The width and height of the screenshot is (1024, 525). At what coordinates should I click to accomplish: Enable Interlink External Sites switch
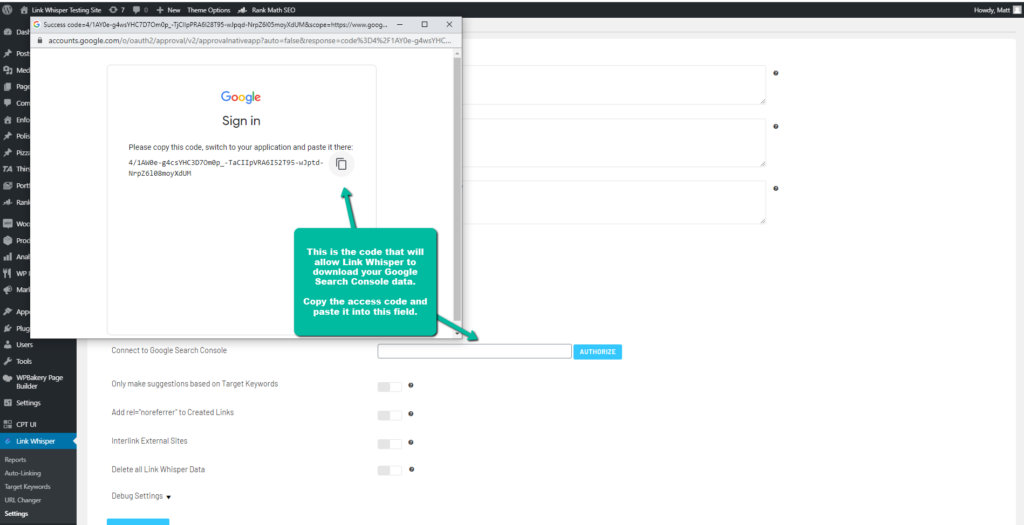[x=389, y=444]
